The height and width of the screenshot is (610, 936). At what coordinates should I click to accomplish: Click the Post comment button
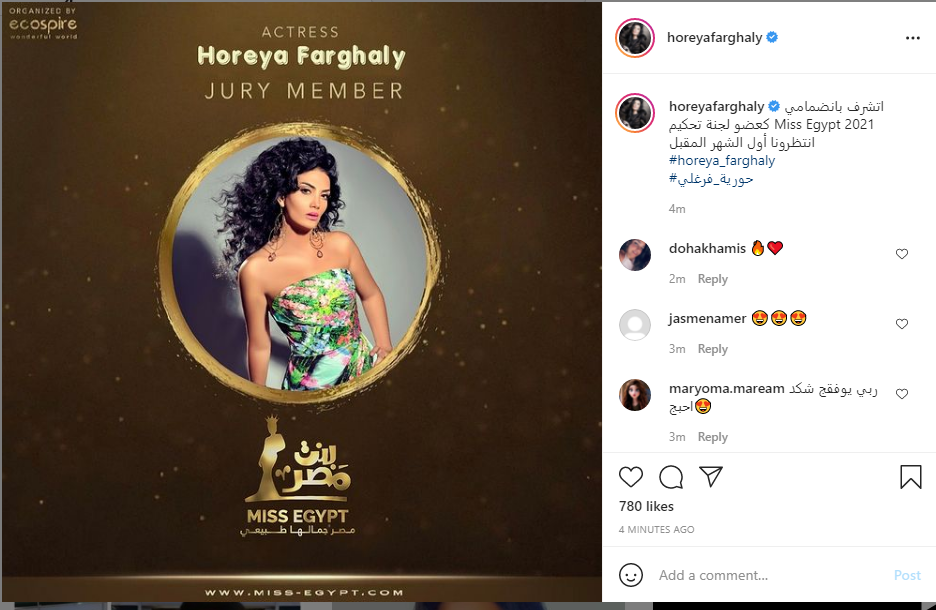tap(907, 575)
